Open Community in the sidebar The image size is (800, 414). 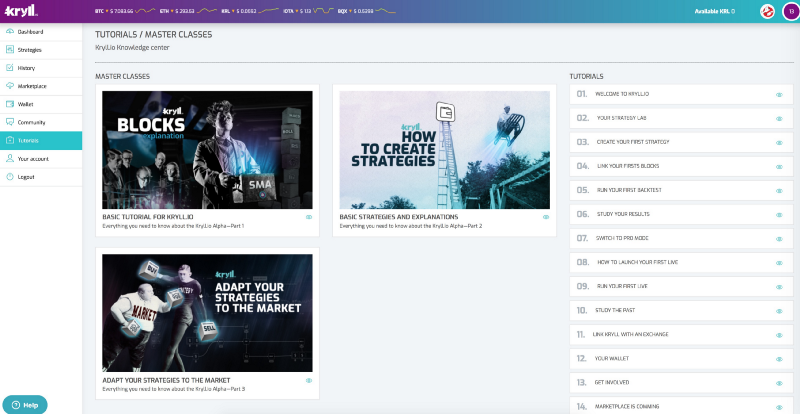[x=41, y=123]
